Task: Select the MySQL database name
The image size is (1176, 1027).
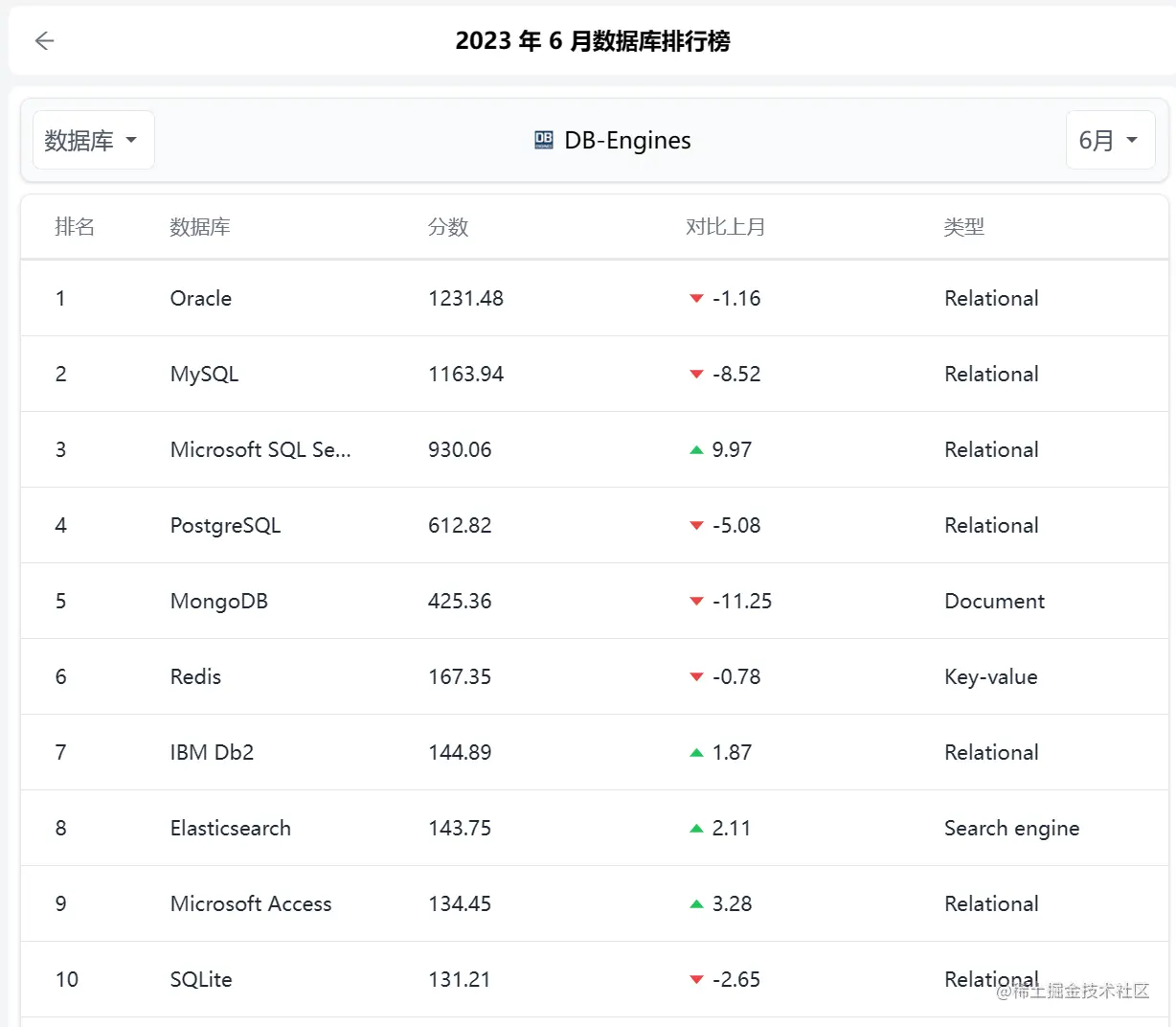Action: tap(204, 374)
